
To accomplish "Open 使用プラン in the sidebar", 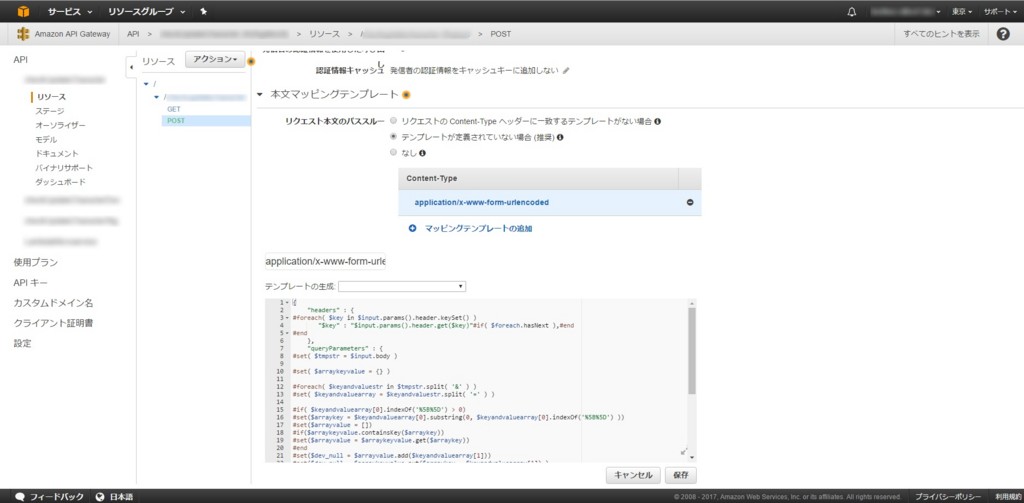I will 35,263.
